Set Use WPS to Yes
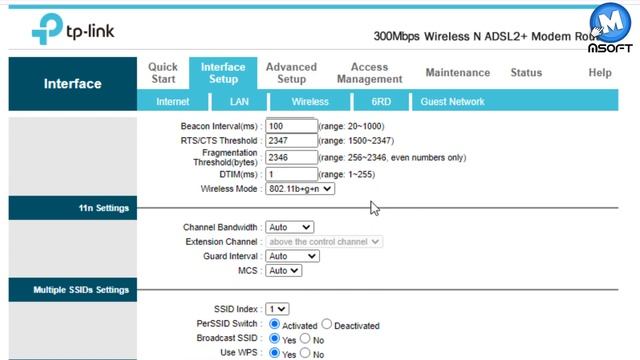The image size is (640, 360). (274, 353)
